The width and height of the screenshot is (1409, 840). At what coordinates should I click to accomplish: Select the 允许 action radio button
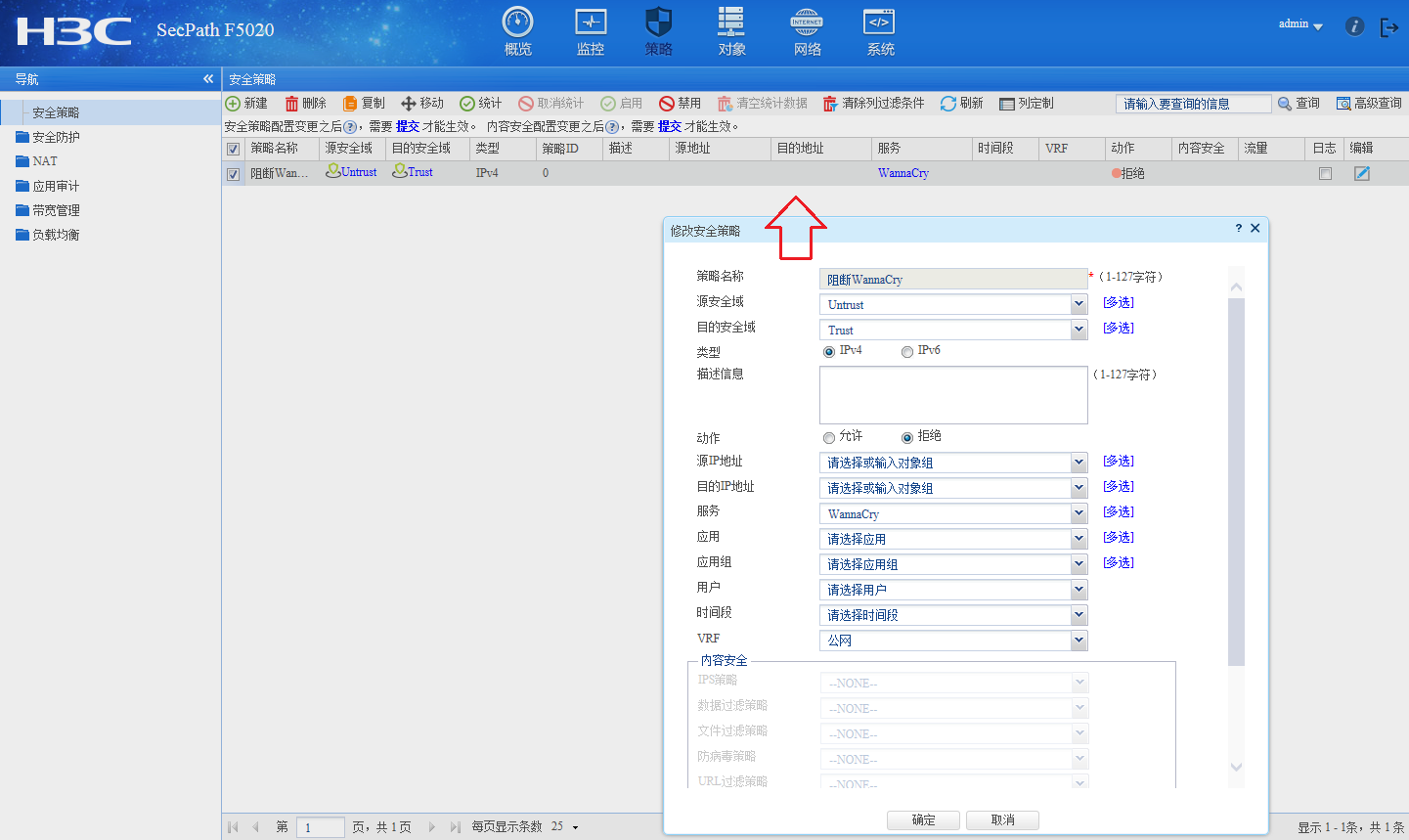[829, 438]
